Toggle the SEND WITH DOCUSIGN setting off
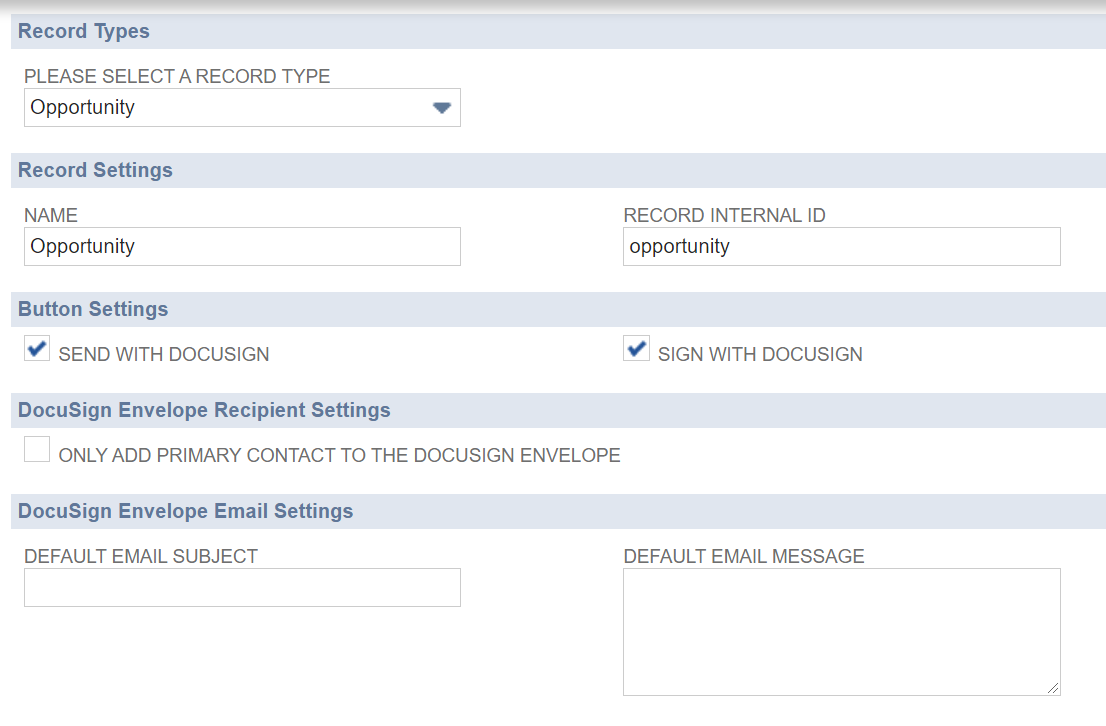This screenshot has height=726, width=1106. point(36,348)
